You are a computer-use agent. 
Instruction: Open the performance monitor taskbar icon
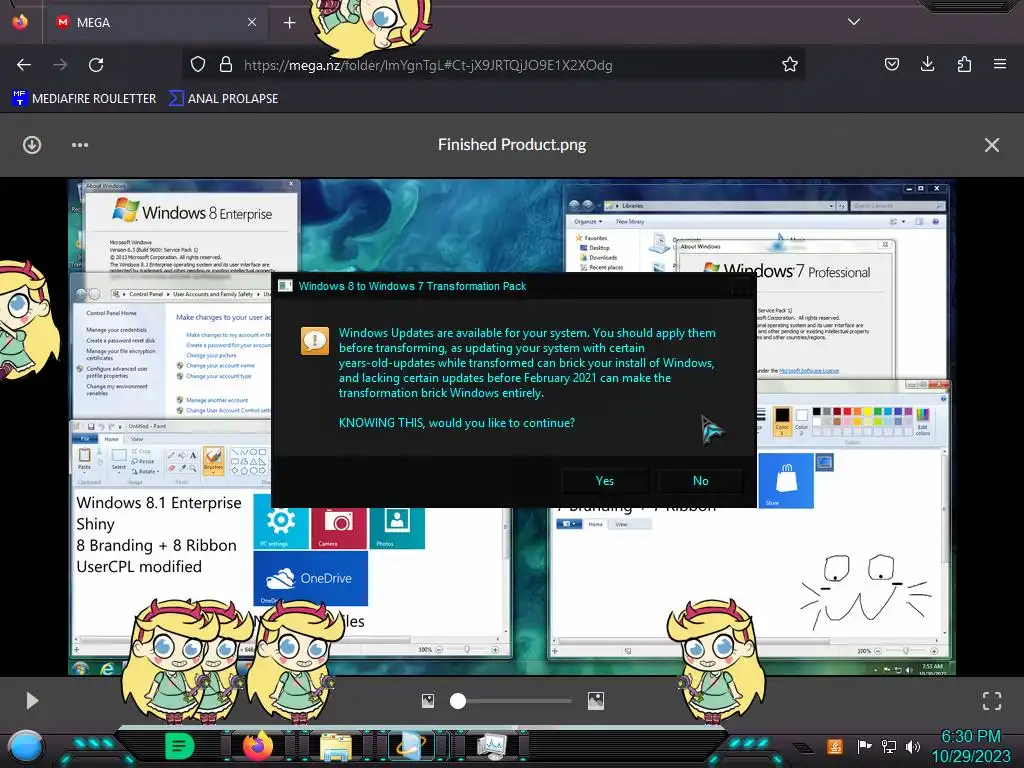tap(491, 746)
